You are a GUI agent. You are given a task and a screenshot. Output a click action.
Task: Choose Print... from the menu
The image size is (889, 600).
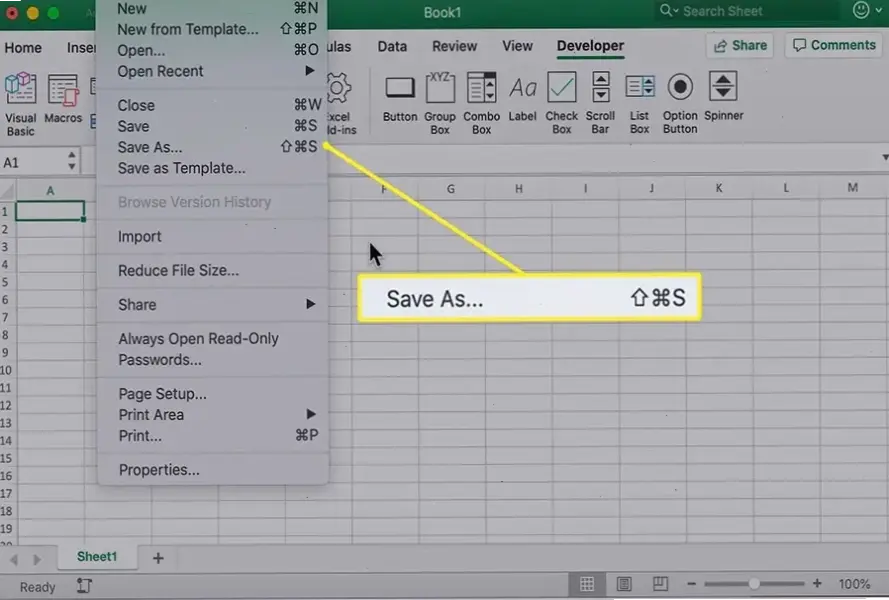[212, 436]
